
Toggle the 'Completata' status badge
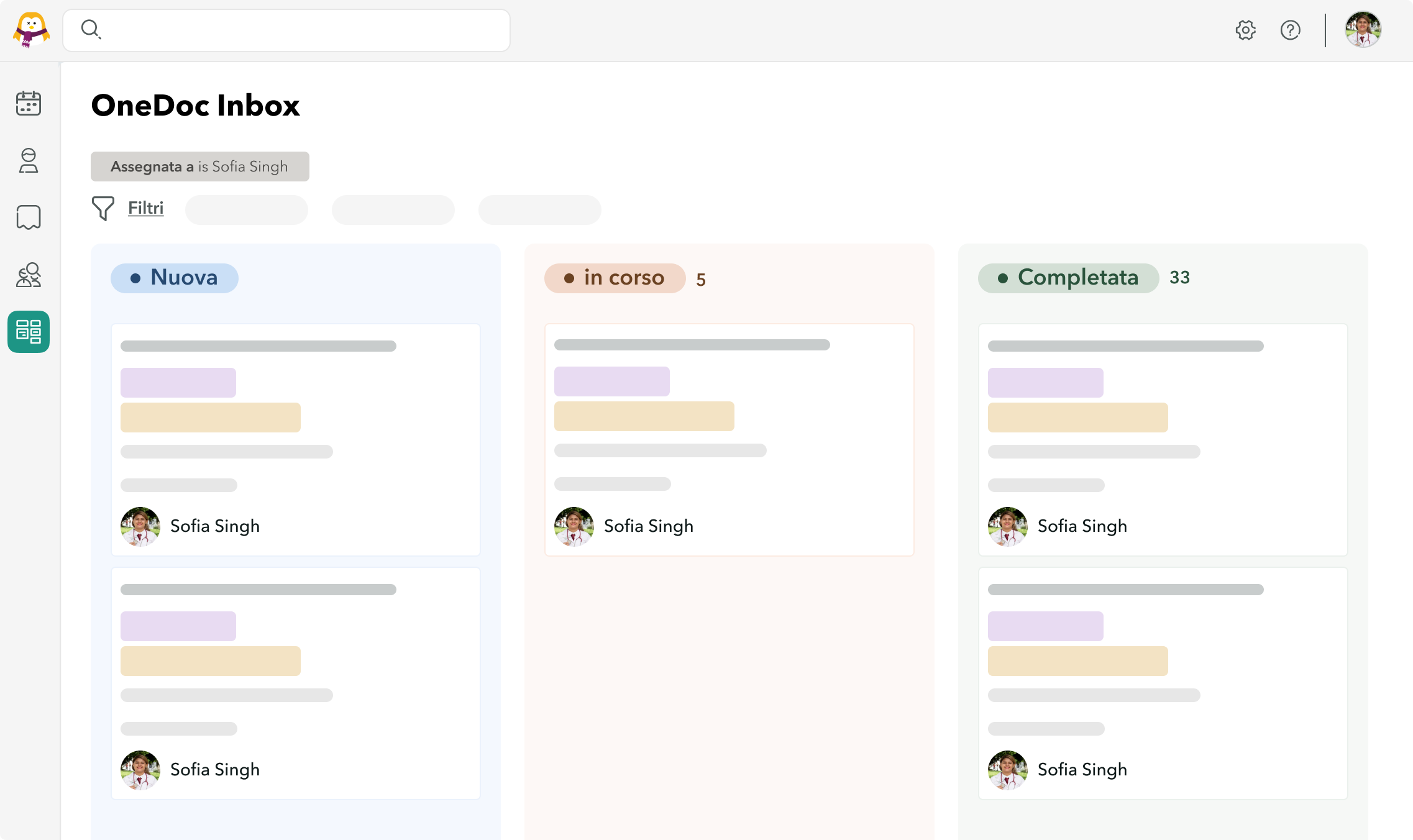[1068, 278]
